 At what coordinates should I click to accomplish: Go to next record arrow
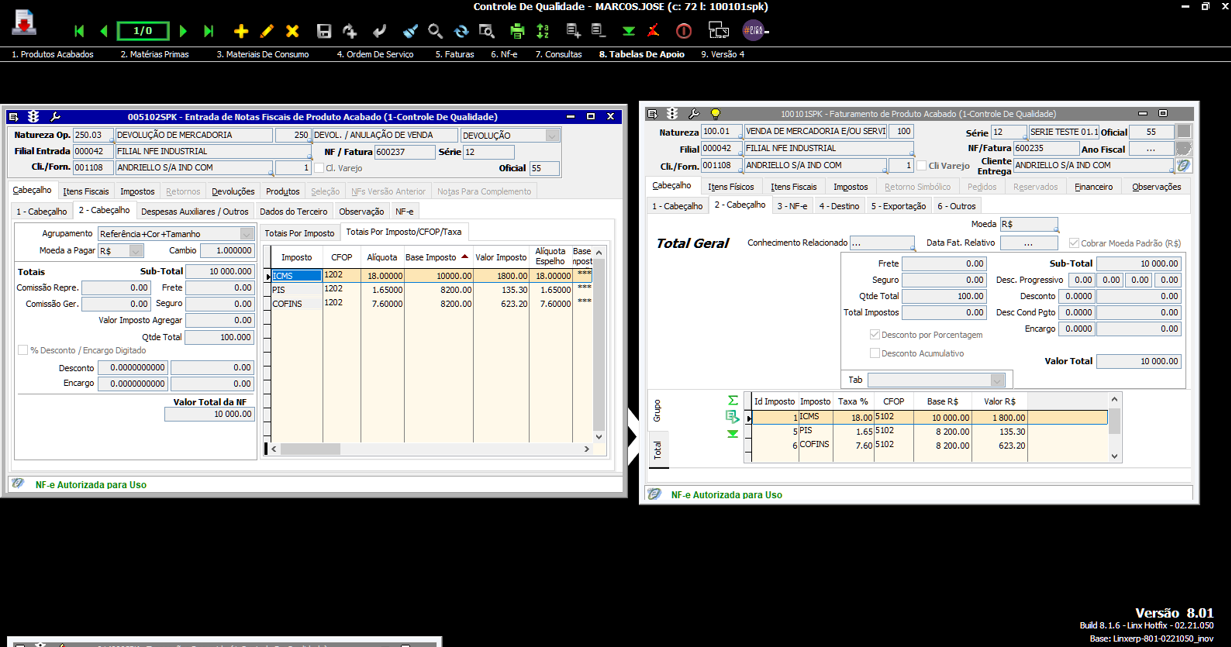pyautogui.click(x=183, y=31)
